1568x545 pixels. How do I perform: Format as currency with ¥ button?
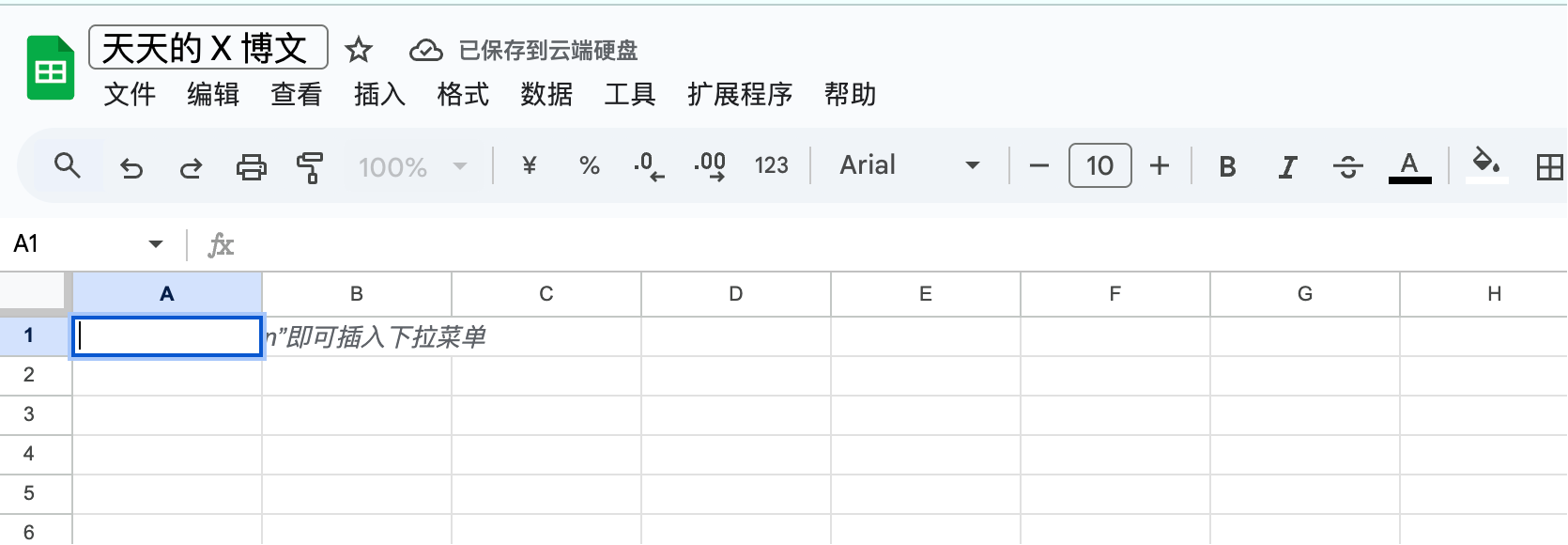530,166
